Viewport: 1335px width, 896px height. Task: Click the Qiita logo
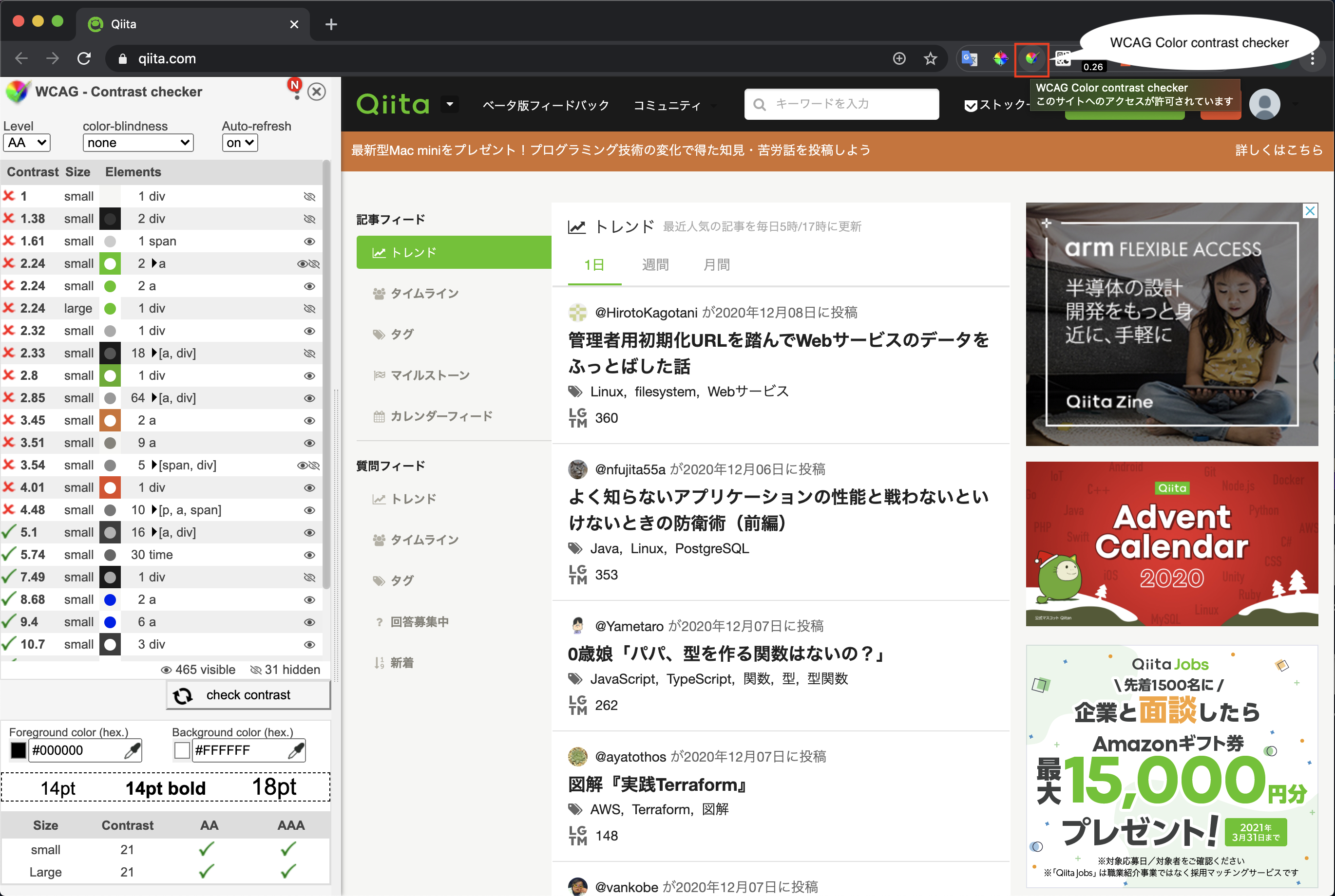coord(392,104)
